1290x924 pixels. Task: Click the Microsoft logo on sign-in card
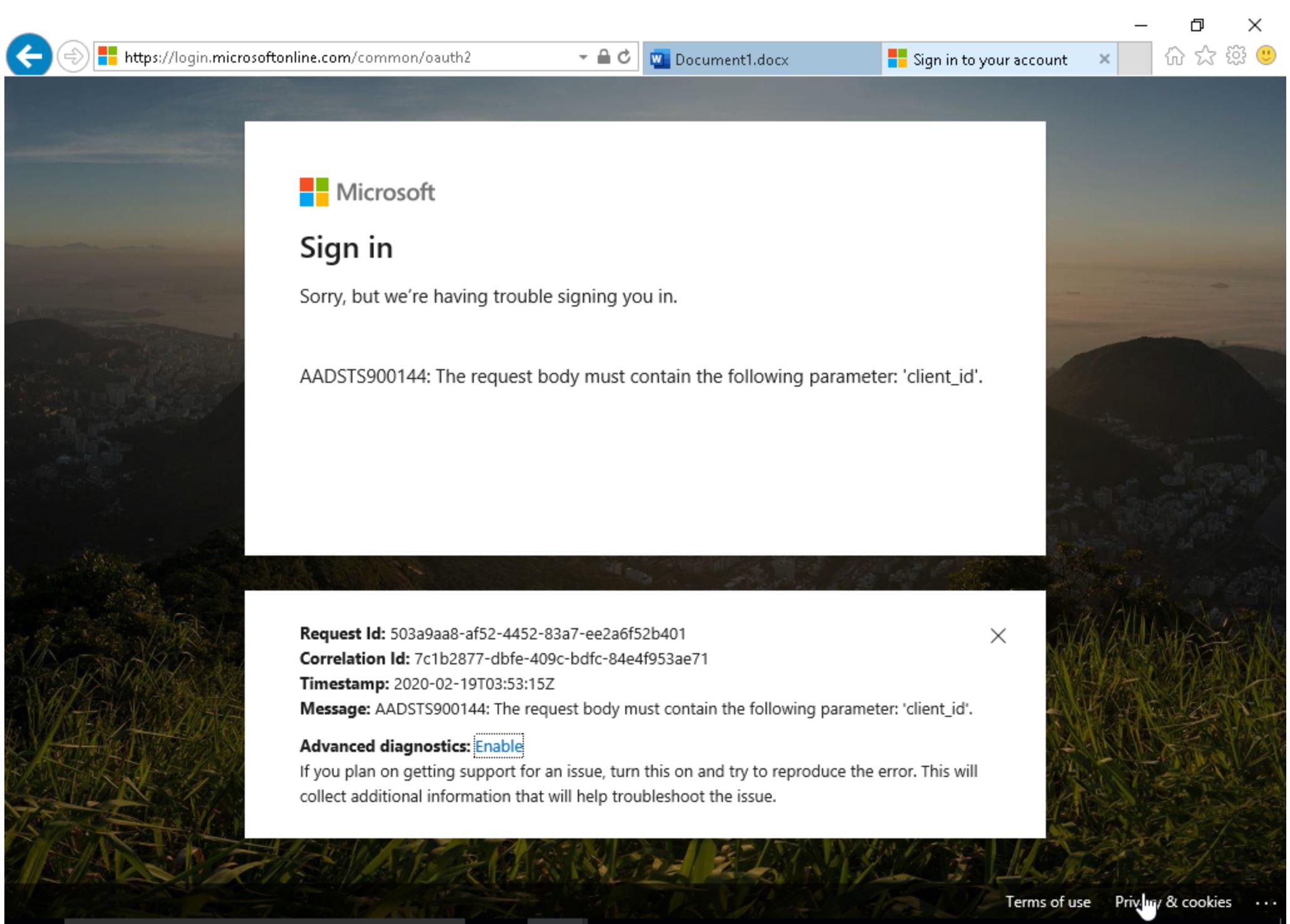point(367,192)
